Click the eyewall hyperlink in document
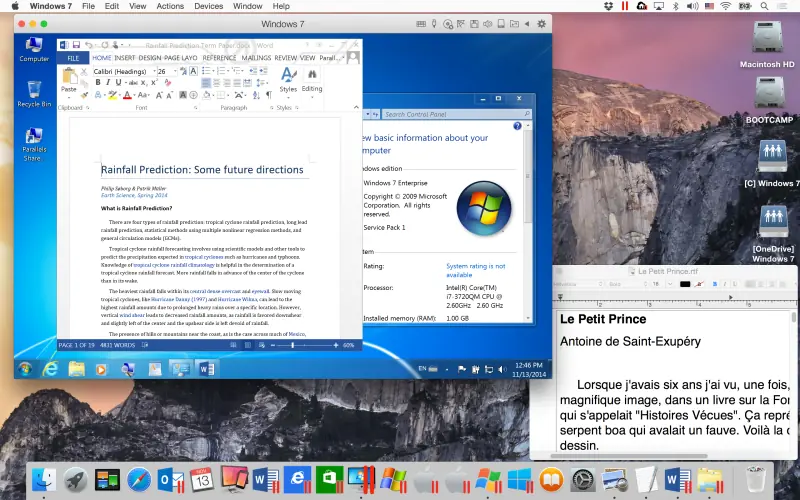This screenshot has width=800, height=500. click(x=260, y=291)
